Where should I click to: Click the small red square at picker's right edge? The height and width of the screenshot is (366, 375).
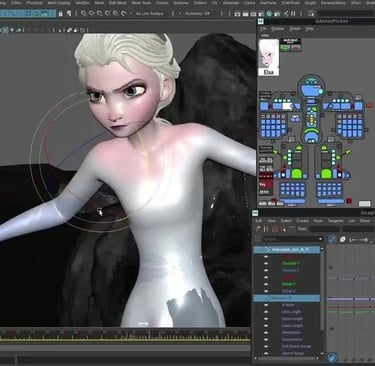pyautogui.click(x=369, y=106)
